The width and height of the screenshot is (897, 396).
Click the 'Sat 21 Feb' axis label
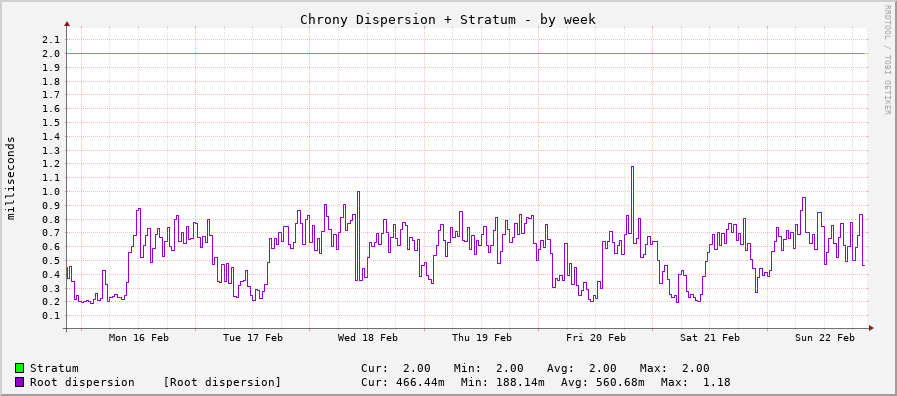pos(710,338)
